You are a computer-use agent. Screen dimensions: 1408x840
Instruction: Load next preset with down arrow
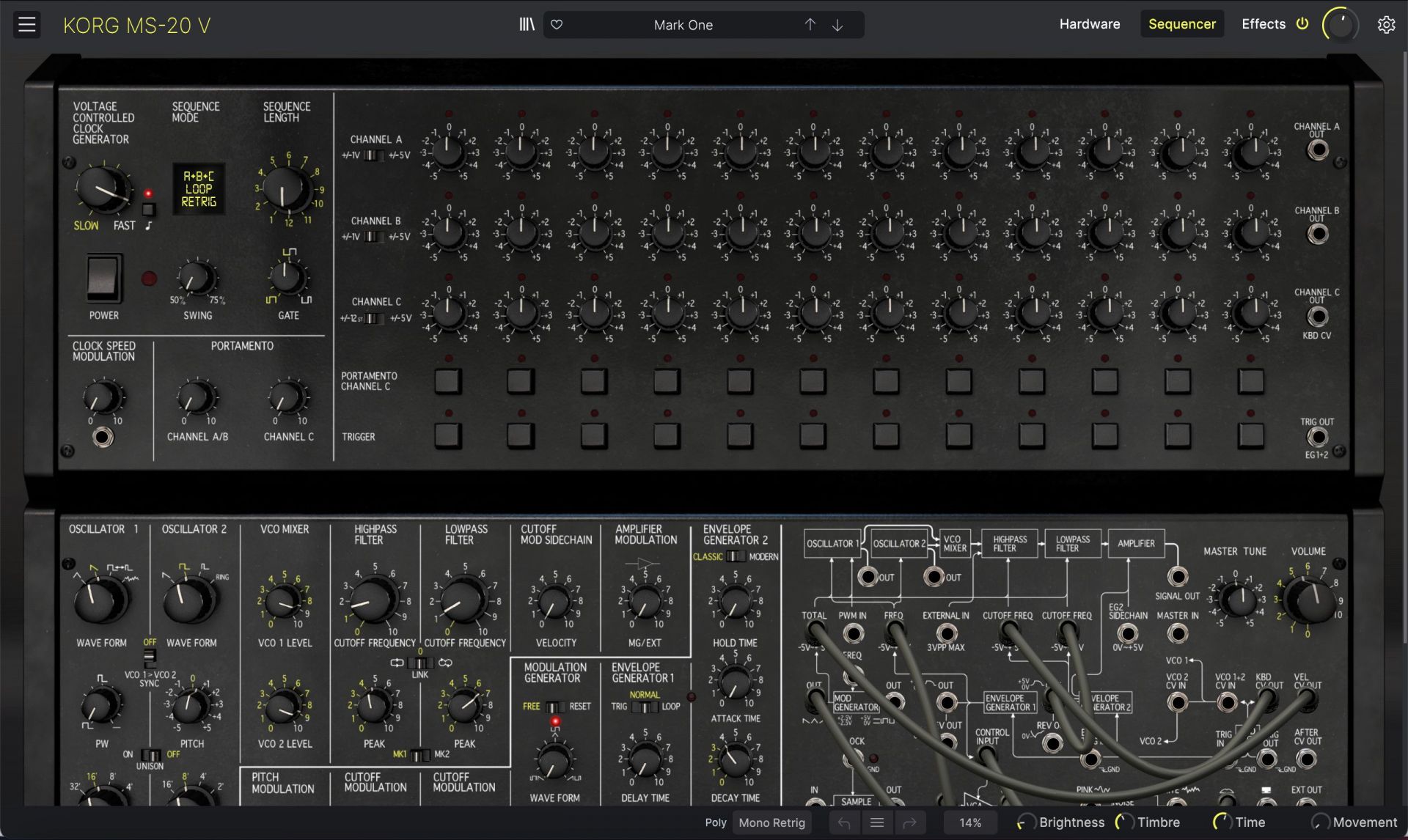[837, 25]
